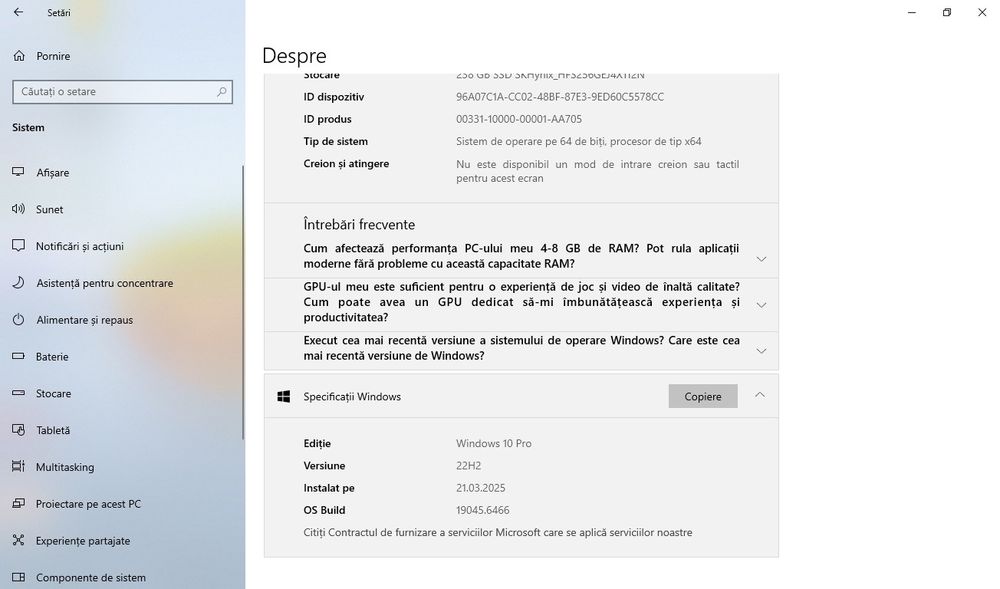Image resolution: width=1000 pixels, height=589 pixels.
Task: Select the version value 22H2
Action: point(469,465)
